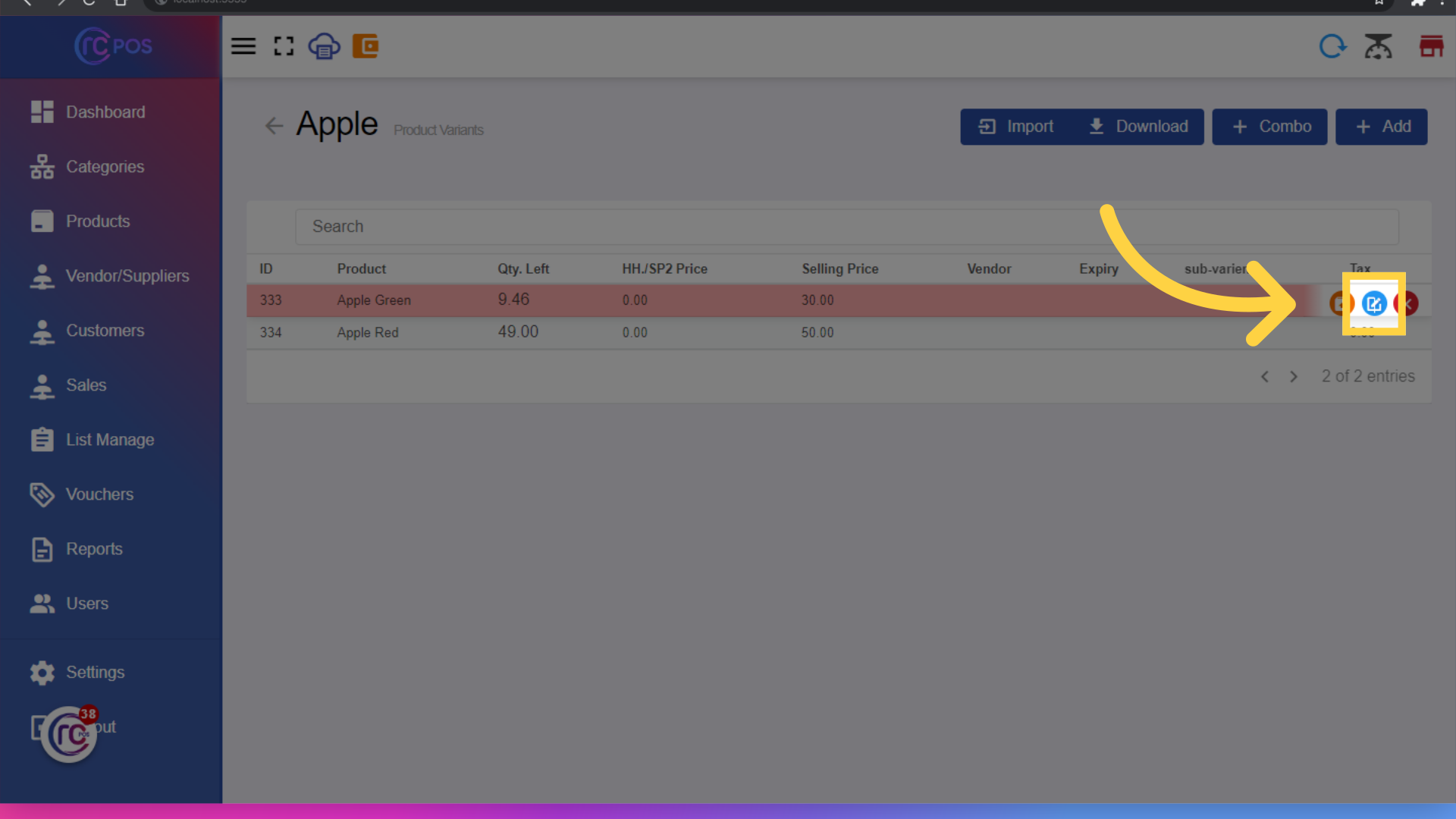This screenshot has width=1456, height=819.
Task: Click the weighing scale icon
Action: [x=1379, y=46]
